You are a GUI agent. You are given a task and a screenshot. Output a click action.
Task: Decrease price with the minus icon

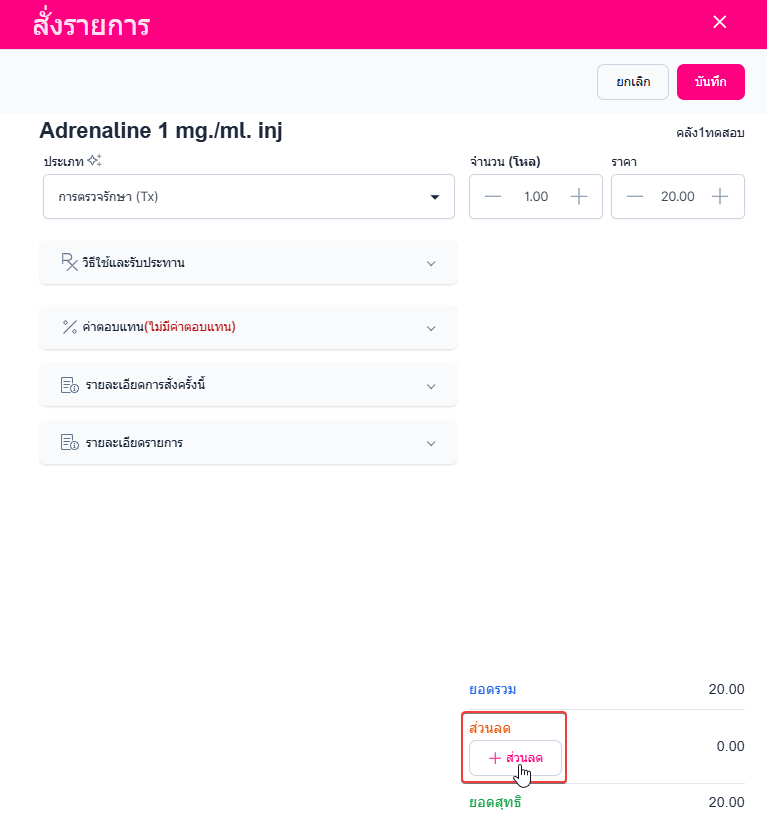[635, 196]
